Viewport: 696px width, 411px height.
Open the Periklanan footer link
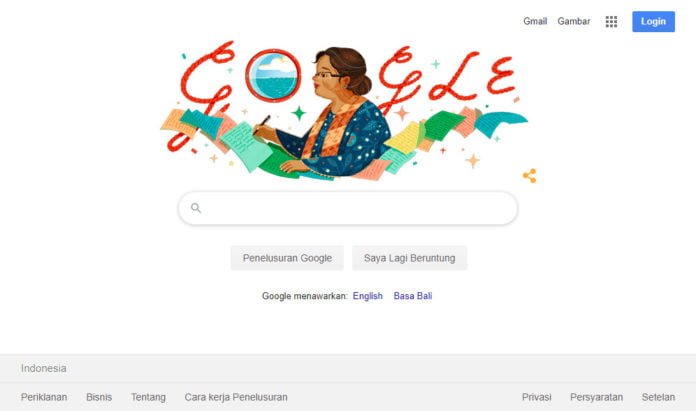(x=44, y=397)
